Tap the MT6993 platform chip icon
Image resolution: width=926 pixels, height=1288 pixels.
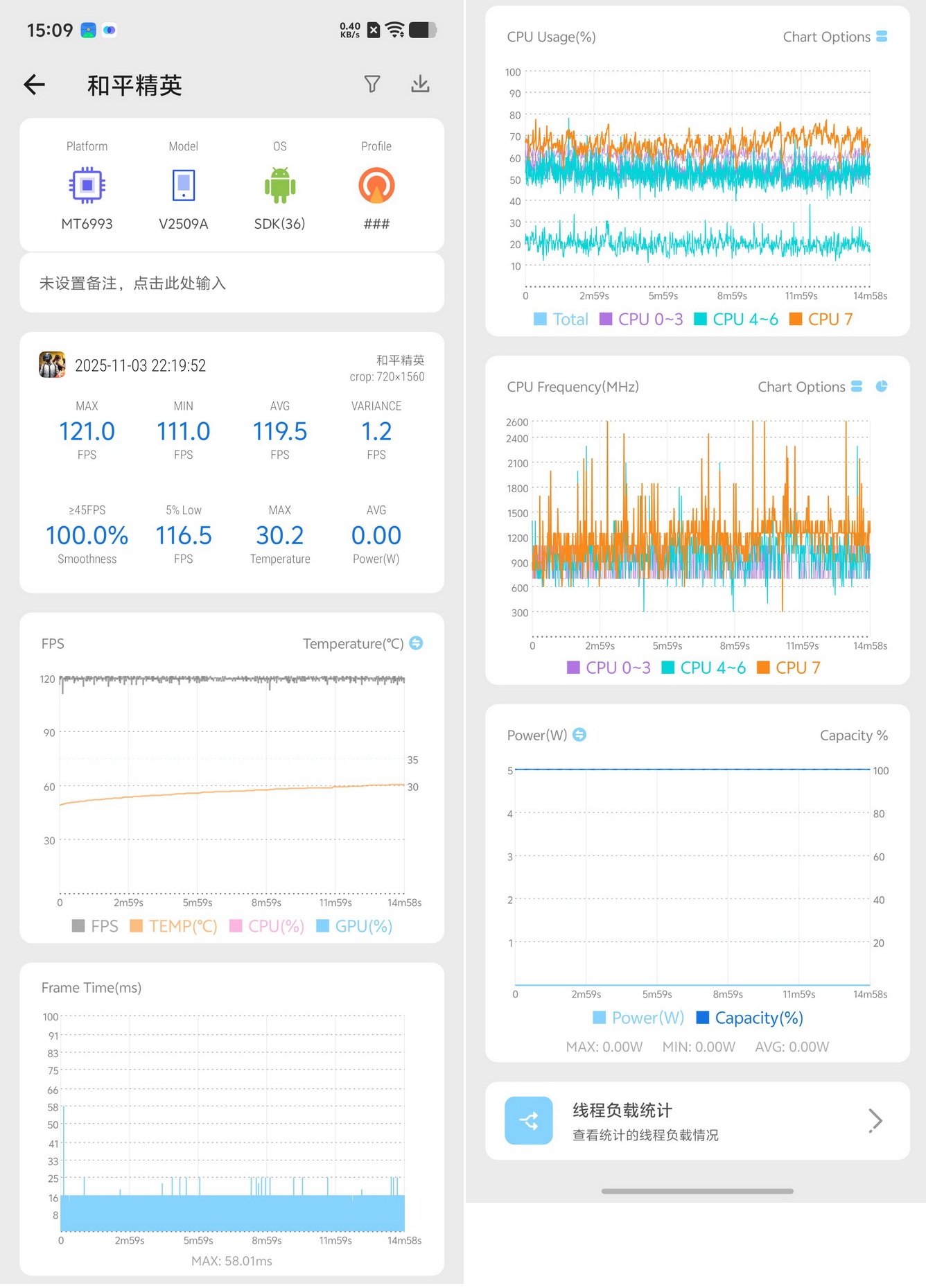87,185
